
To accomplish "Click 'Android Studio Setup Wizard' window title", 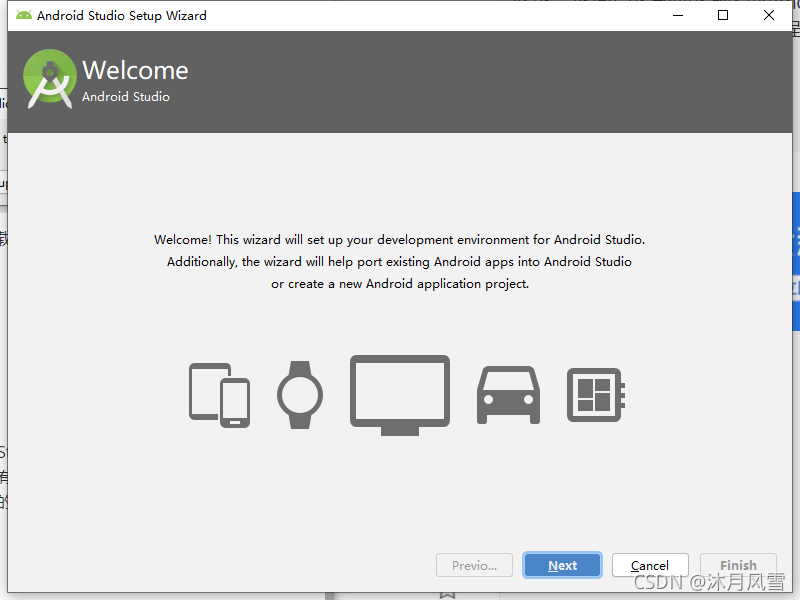I will pos(122,16).
